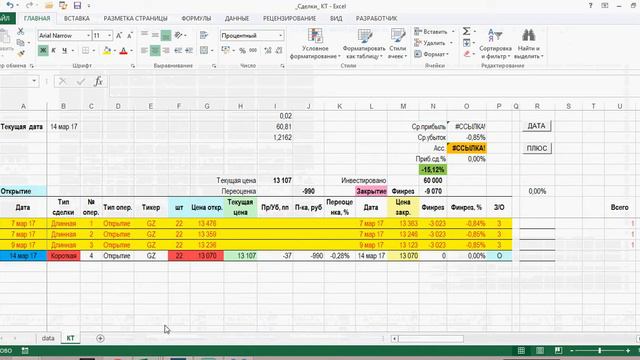Open Page Break Preview view
Screen dimensions: 640x360
coord(558,351)
